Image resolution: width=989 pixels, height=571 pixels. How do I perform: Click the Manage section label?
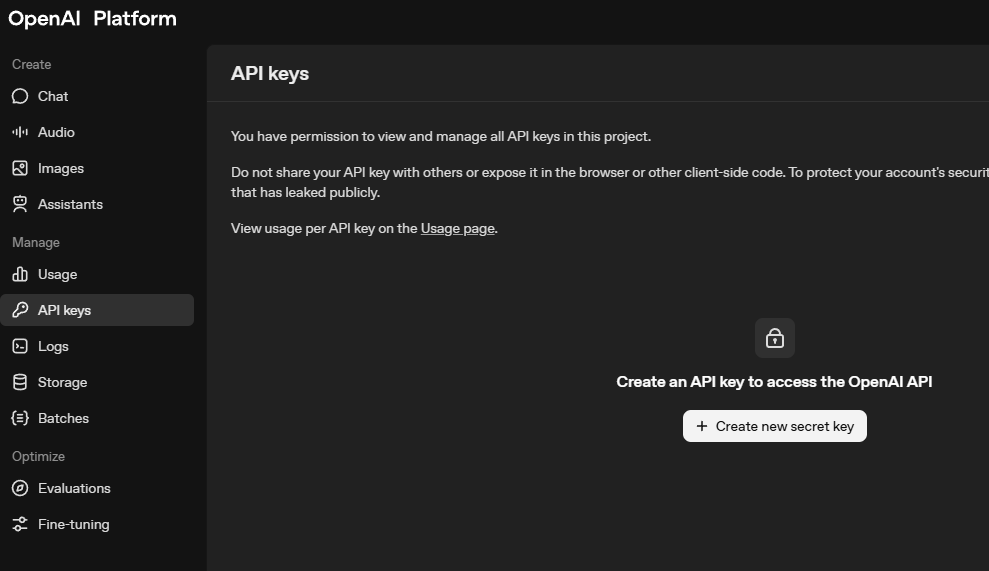click(36, 242)
